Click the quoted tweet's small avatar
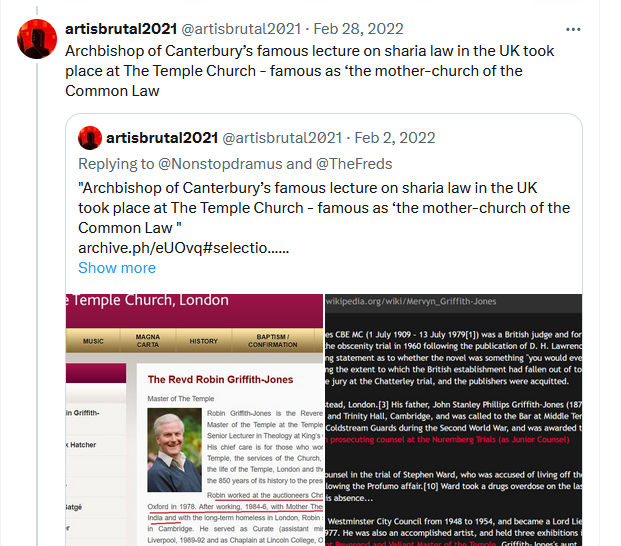 pyautogui.click(x=90, y=138)
